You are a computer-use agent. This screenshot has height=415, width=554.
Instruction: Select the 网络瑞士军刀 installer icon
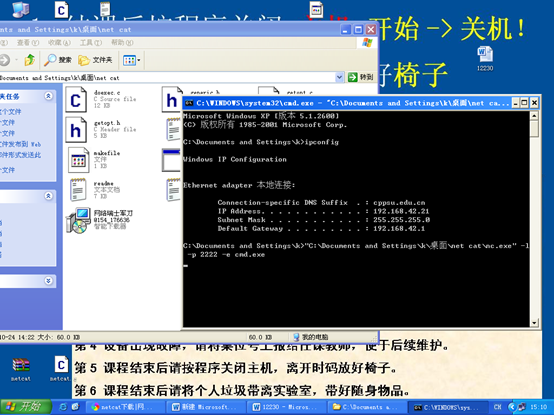[x=78, y=220]
